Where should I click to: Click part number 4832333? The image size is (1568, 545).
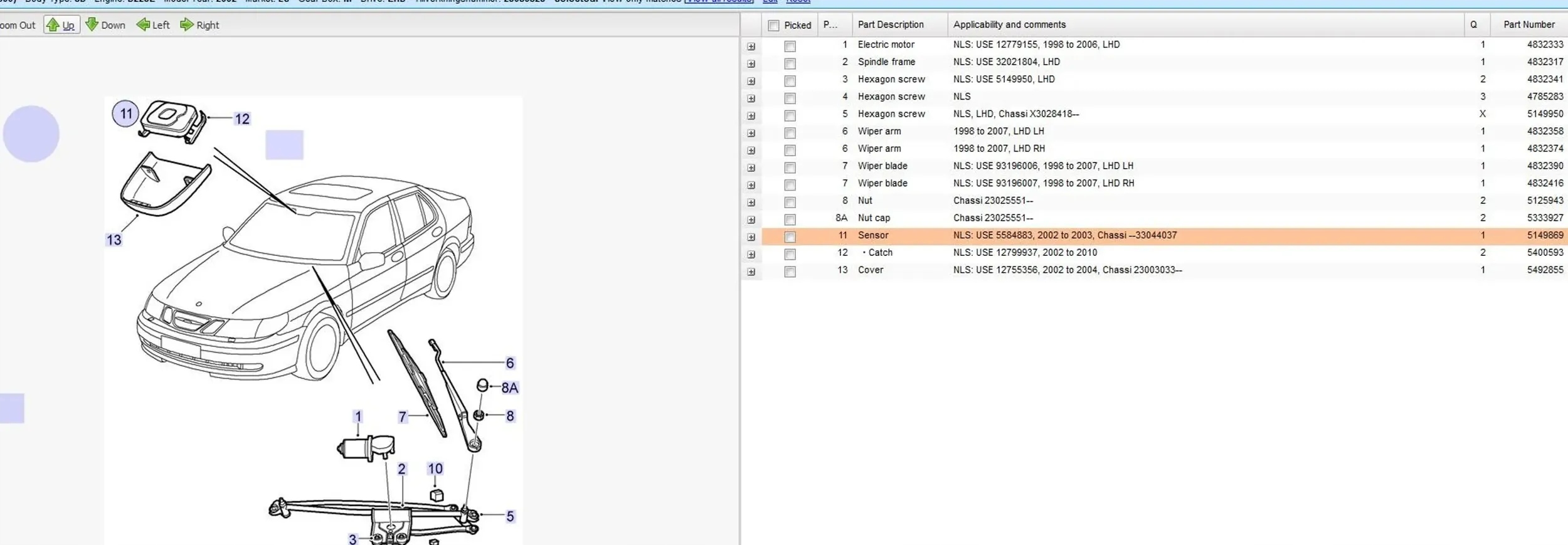point(1545,45)
